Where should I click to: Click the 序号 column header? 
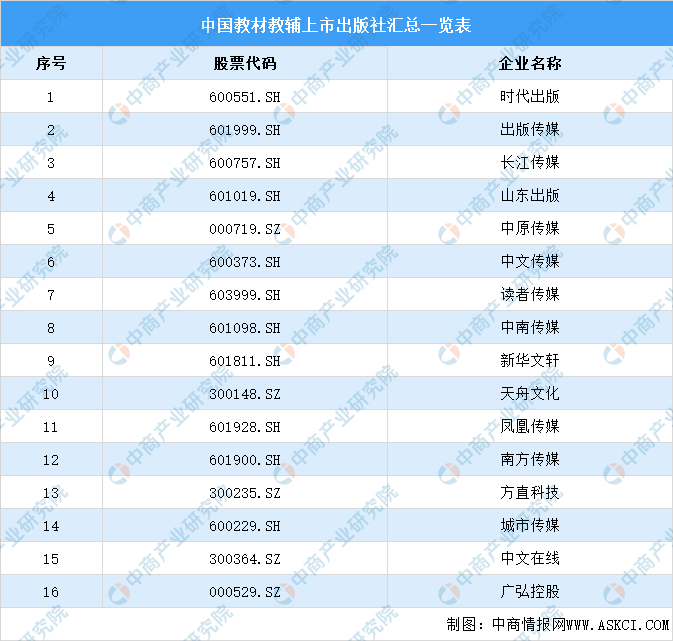click(51, 64)
